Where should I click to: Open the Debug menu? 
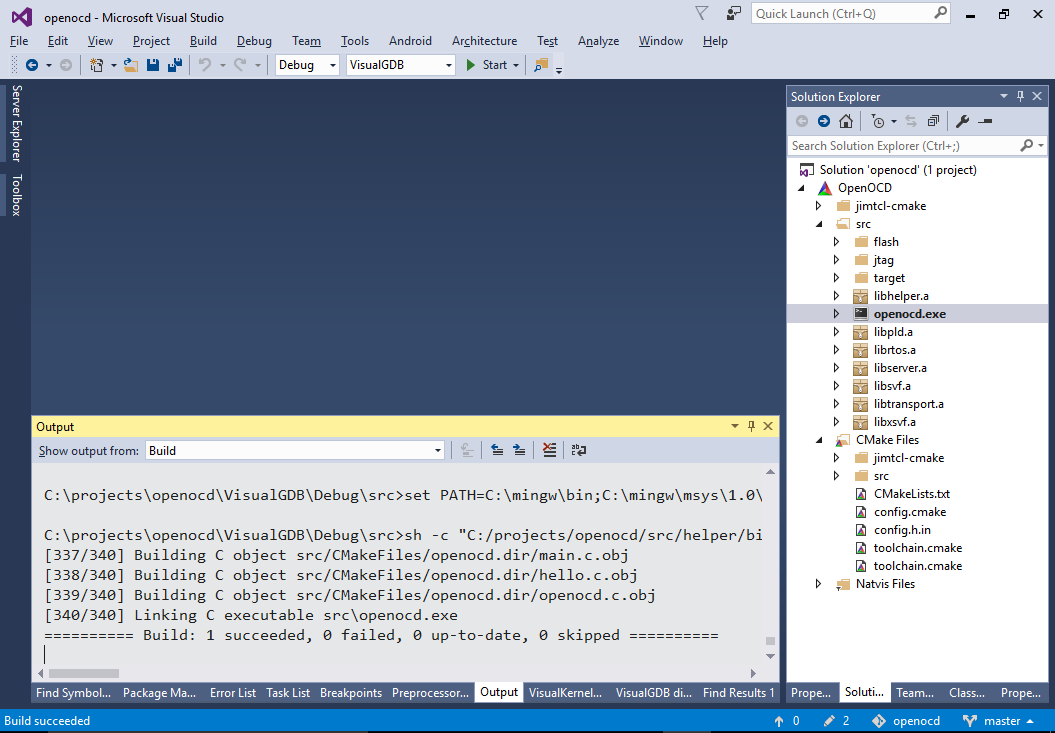coord(254,41)
